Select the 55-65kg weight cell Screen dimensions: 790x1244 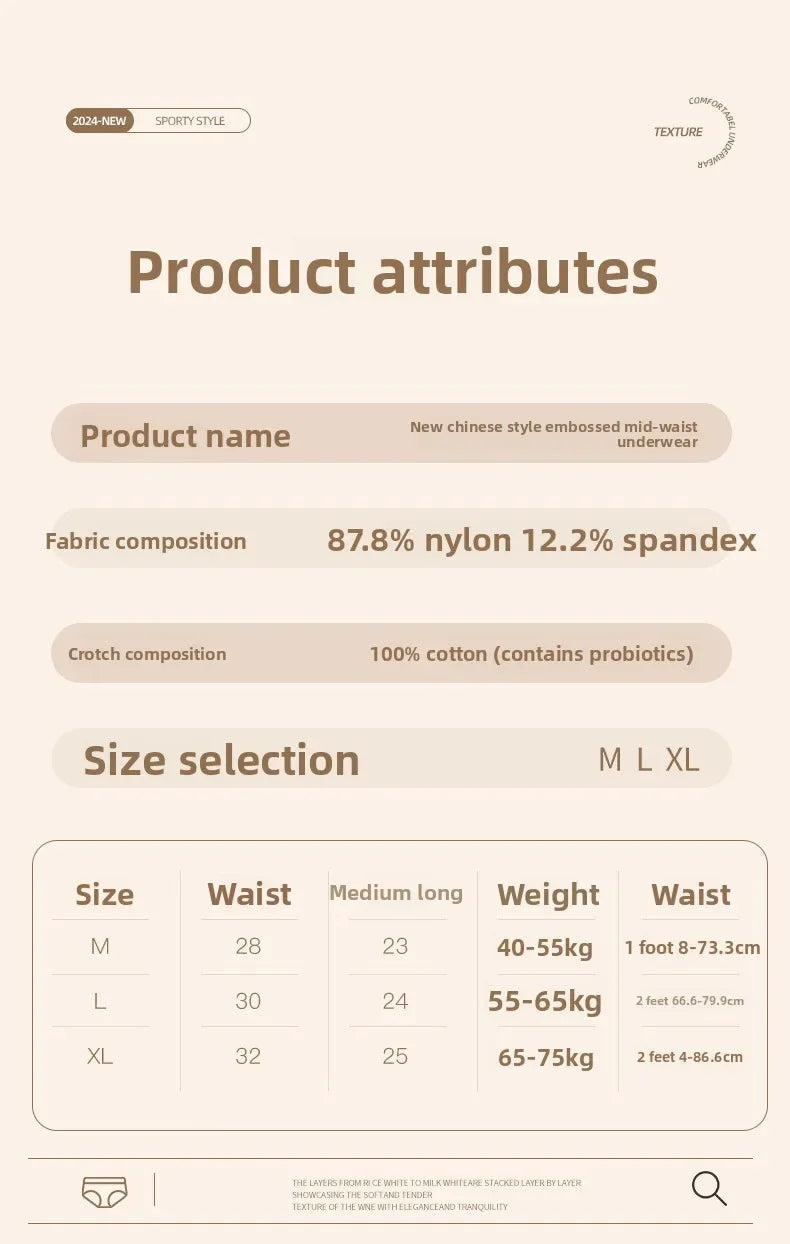click(x=545, y=1001)
